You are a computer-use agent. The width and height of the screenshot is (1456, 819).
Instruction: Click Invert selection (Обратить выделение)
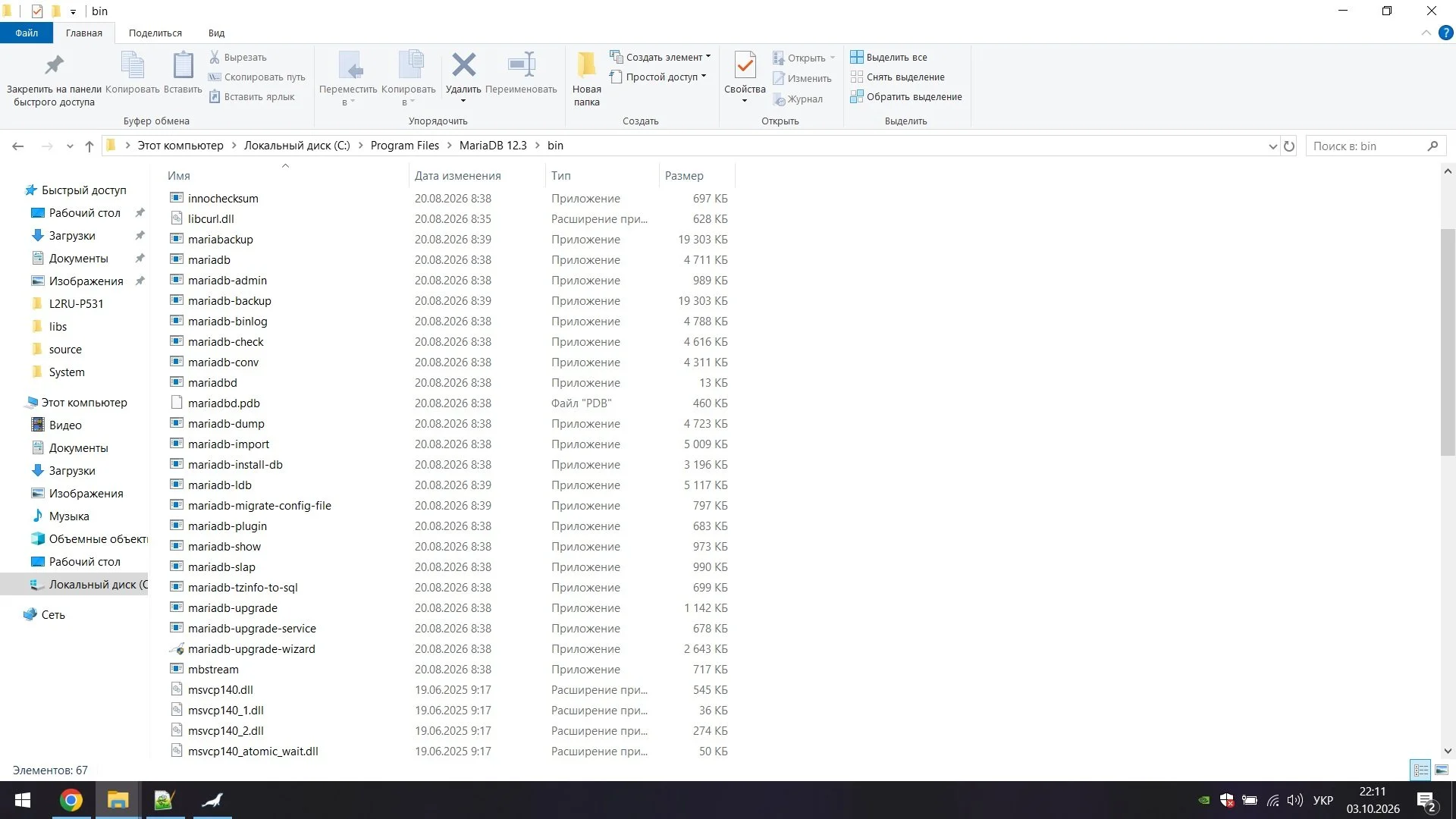click(x=906, y=96)
